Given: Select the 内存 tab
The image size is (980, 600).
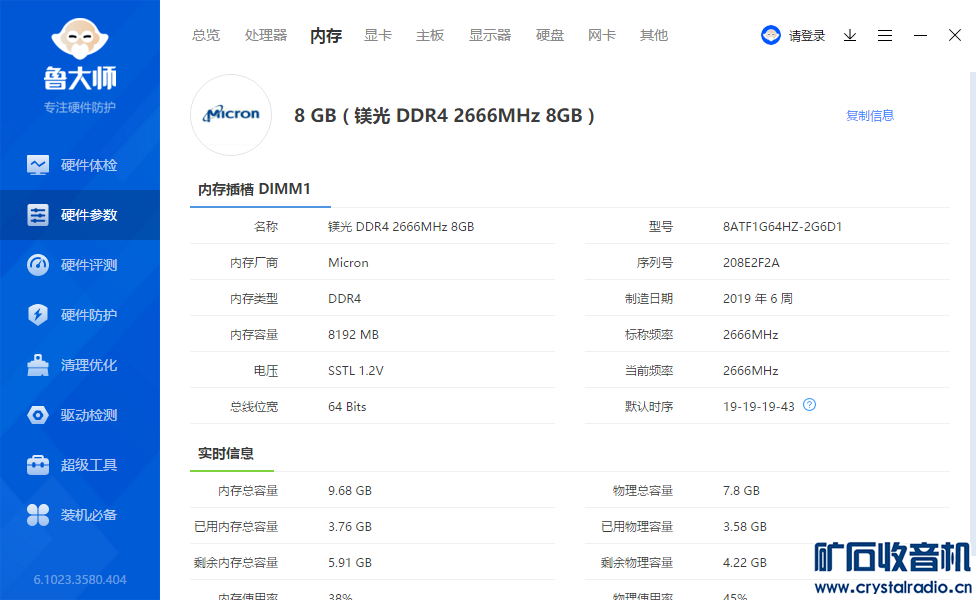Looking at the screenshot, I should (x=326, y=36).
